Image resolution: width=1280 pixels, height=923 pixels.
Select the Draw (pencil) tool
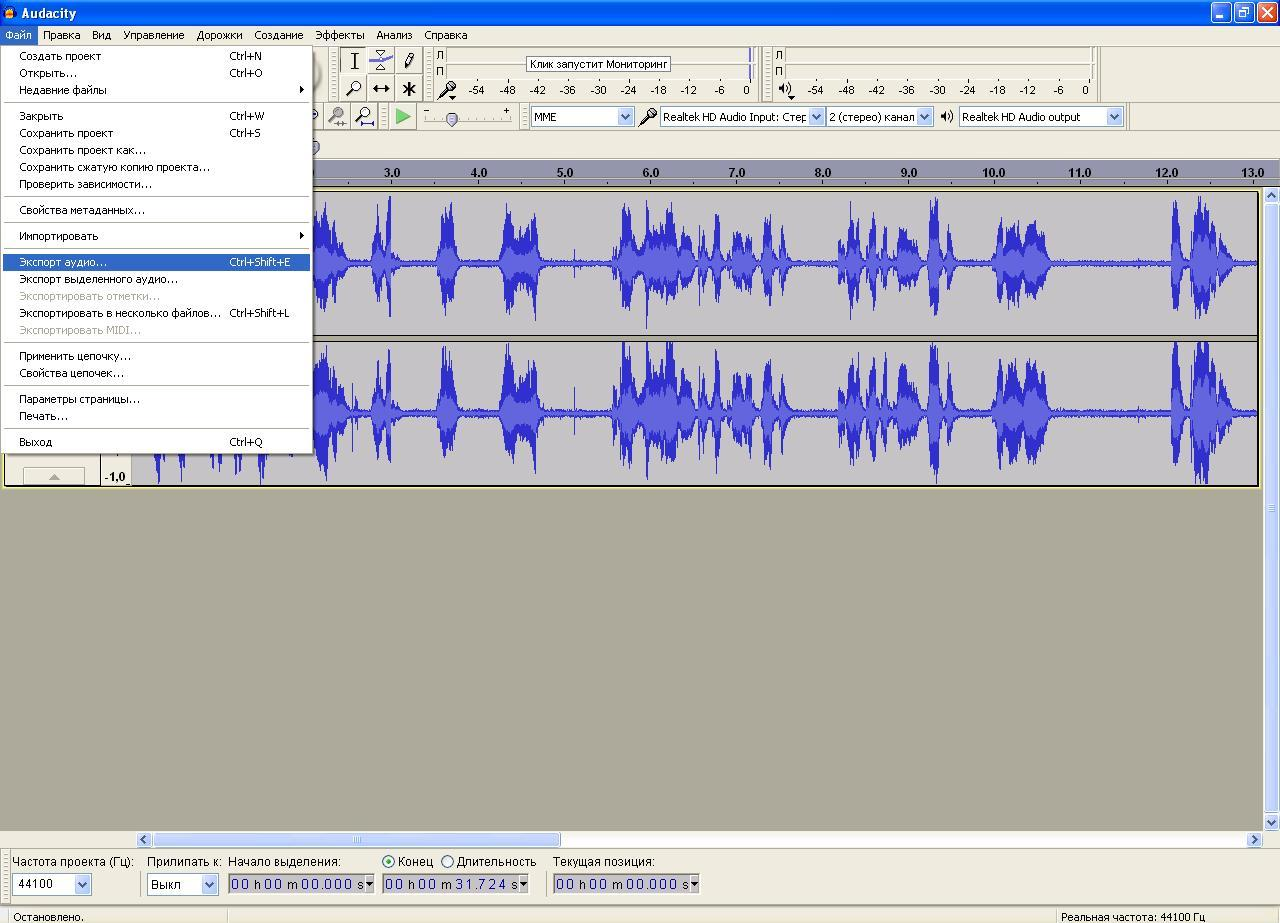pyautogui.click(x=408, y=61)
